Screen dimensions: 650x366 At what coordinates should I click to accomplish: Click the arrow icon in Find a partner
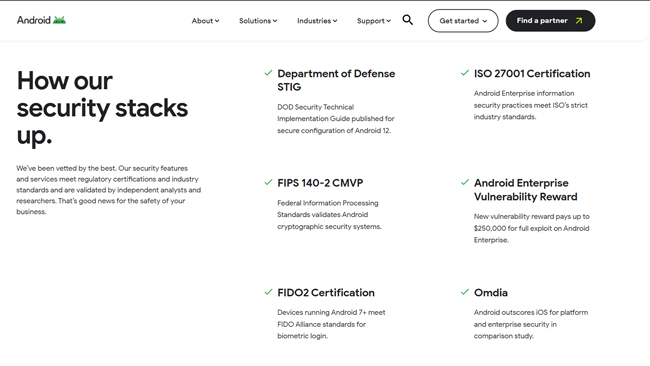click(x=579, y=21)
